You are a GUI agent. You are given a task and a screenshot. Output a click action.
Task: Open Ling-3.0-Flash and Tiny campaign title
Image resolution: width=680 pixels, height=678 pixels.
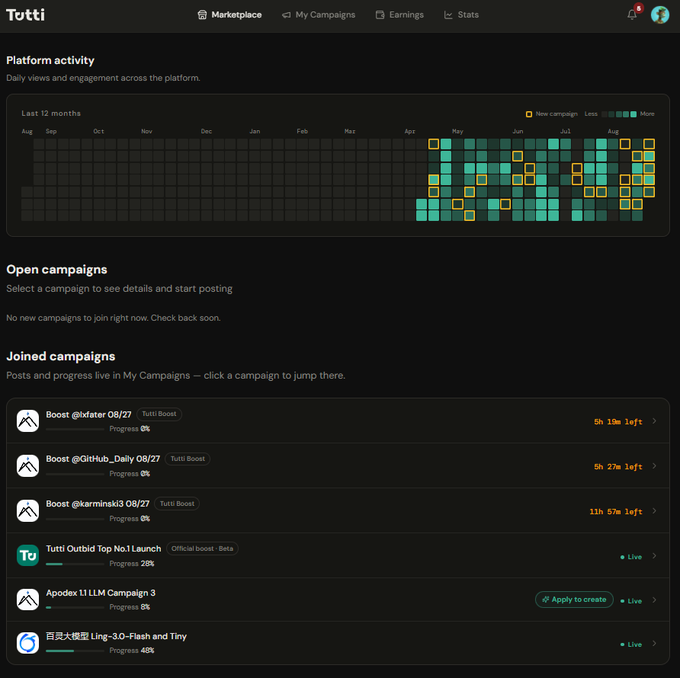point(116,636)
